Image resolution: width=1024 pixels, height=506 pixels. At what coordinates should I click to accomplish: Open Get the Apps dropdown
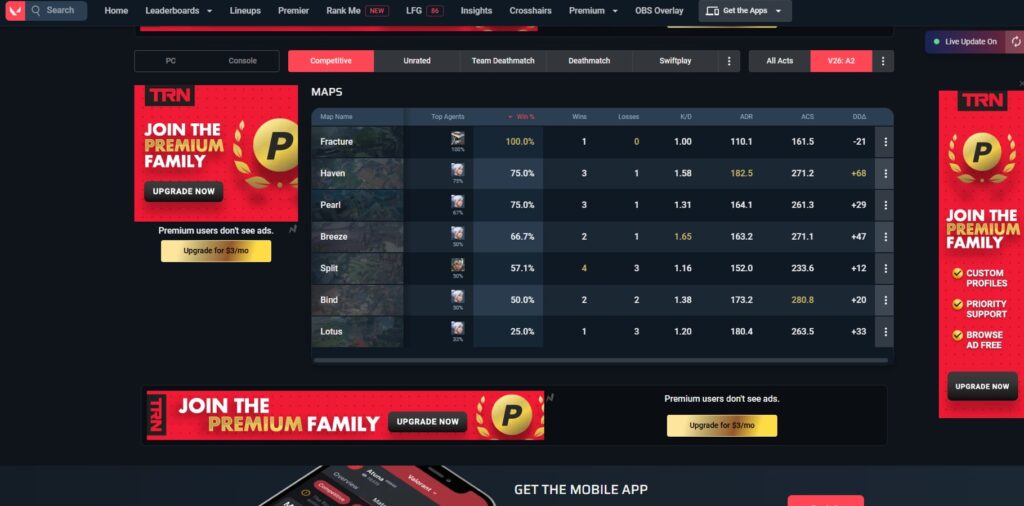pos(744,11)
